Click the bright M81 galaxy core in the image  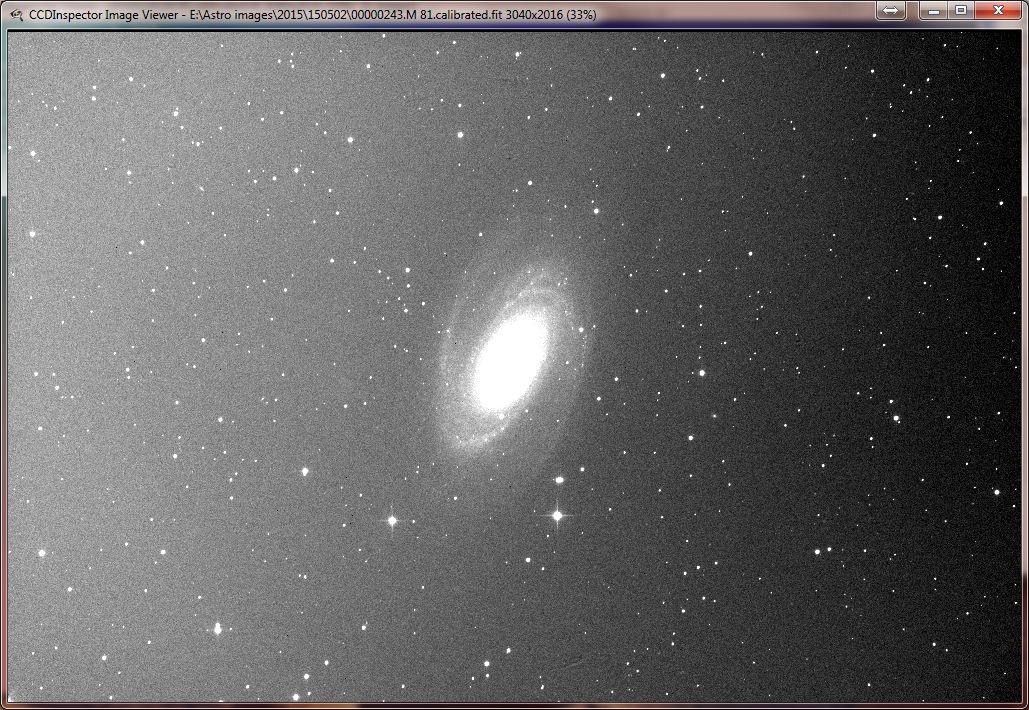tap(512, 360)
